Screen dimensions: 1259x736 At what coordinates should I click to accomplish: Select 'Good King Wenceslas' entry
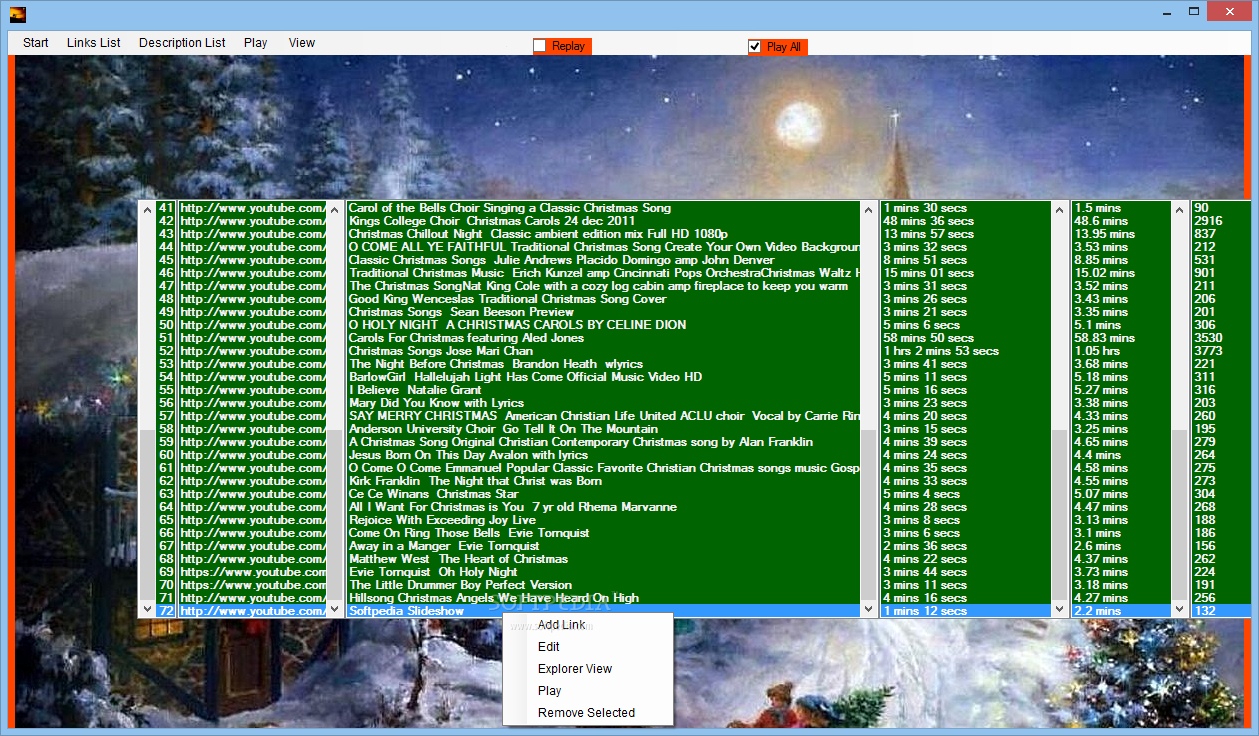[x=603, y=299]
